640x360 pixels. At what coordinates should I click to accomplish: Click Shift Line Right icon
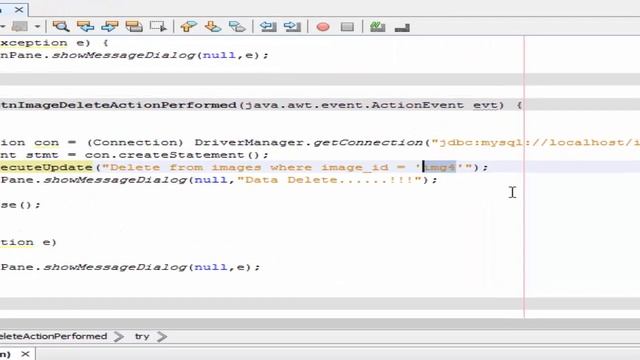tap(292, 27)
